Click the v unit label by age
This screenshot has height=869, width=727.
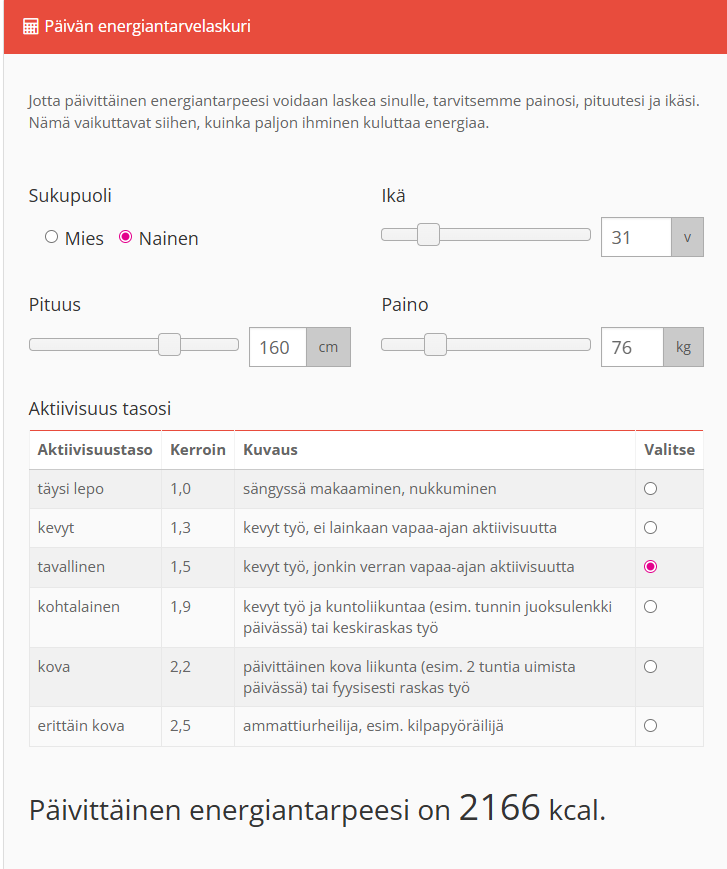click(x=687, y=238)
